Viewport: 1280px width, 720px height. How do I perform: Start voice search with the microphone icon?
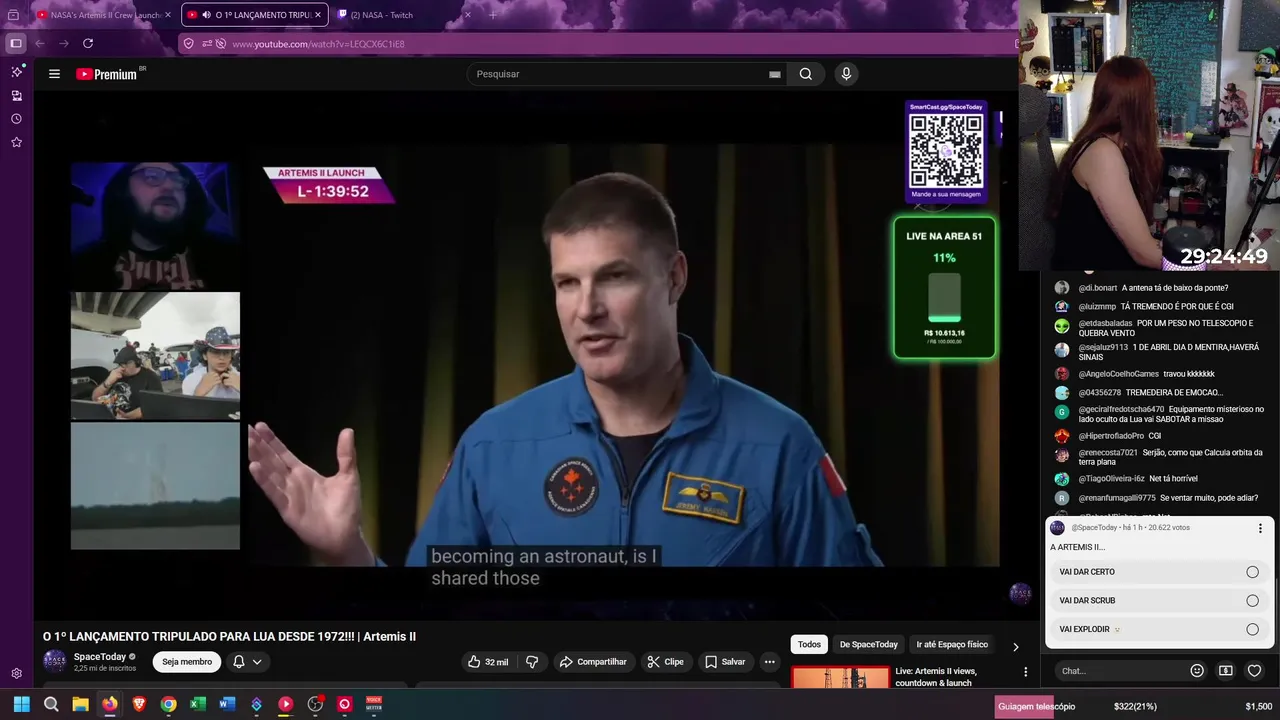pos(846,74)
